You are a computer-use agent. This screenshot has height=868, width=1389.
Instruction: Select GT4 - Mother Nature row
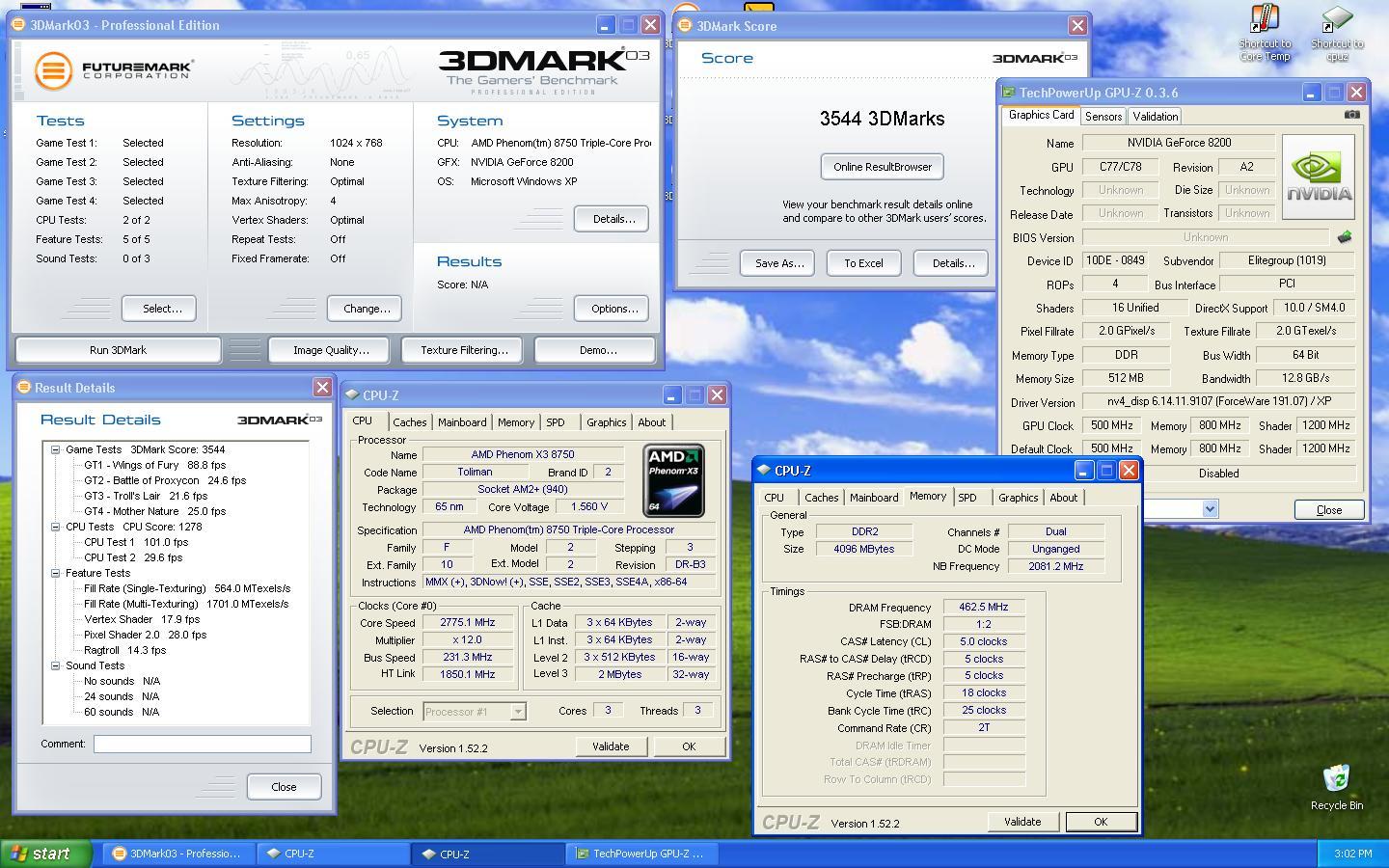[154, 511]
